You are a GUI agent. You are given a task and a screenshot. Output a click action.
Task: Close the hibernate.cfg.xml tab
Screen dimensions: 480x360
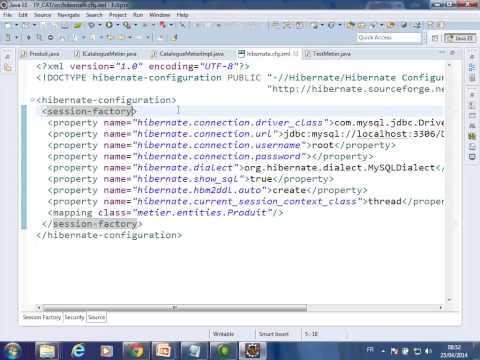295,54
